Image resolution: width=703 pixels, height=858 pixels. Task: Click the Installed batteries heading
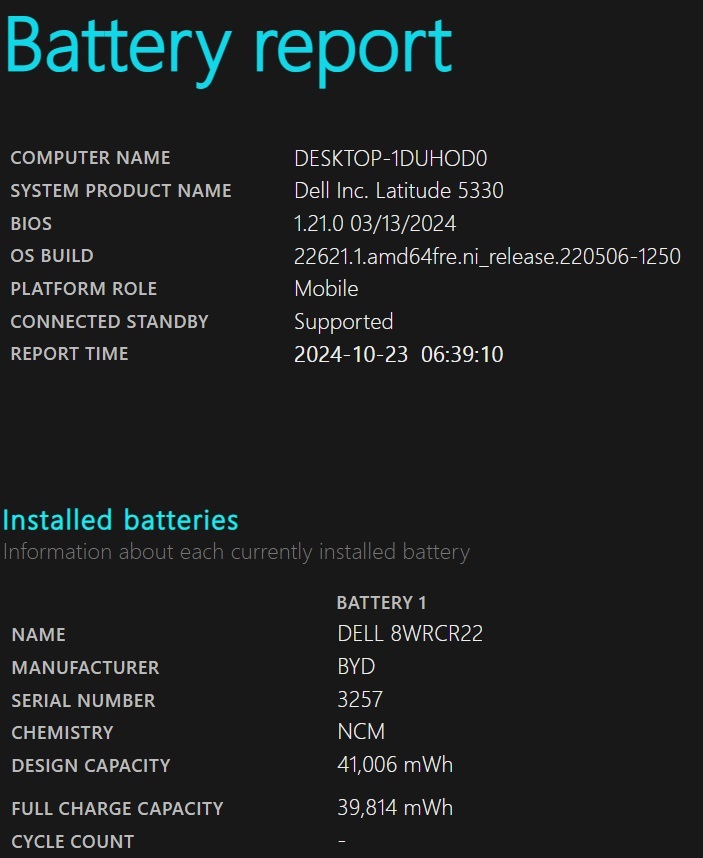click(x=121, y=520)
